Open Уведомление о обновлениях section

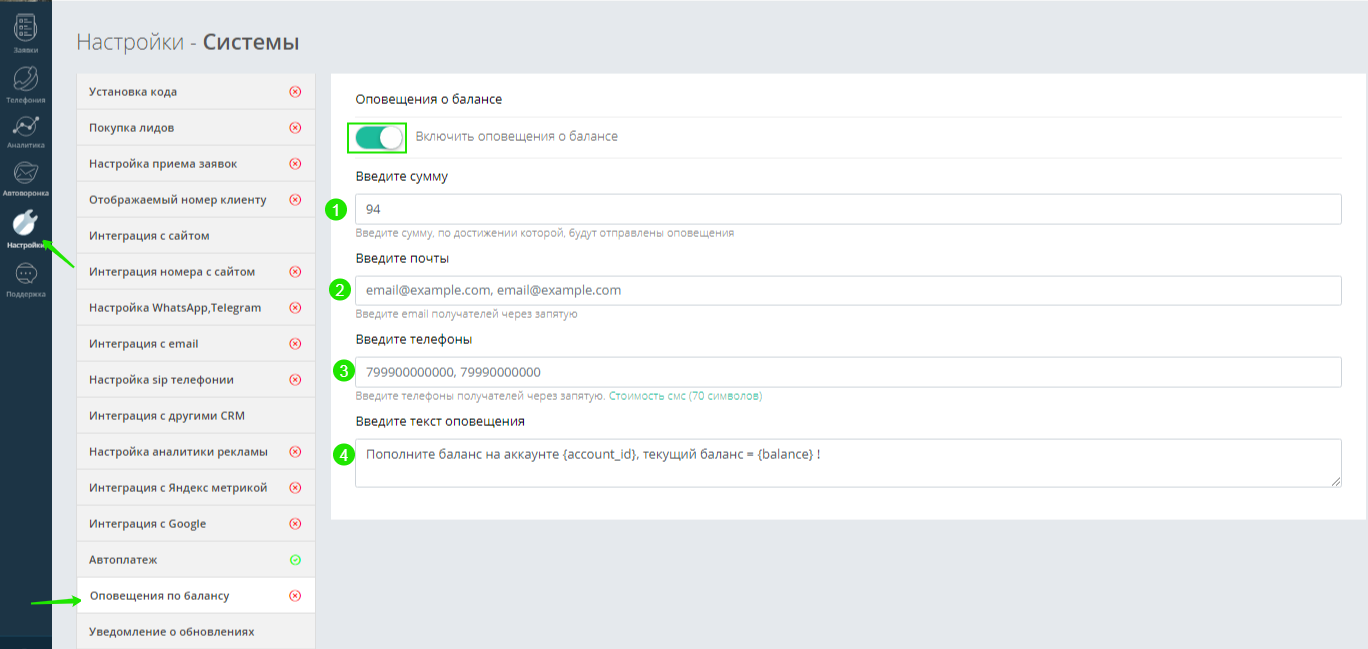pos(196,632)
